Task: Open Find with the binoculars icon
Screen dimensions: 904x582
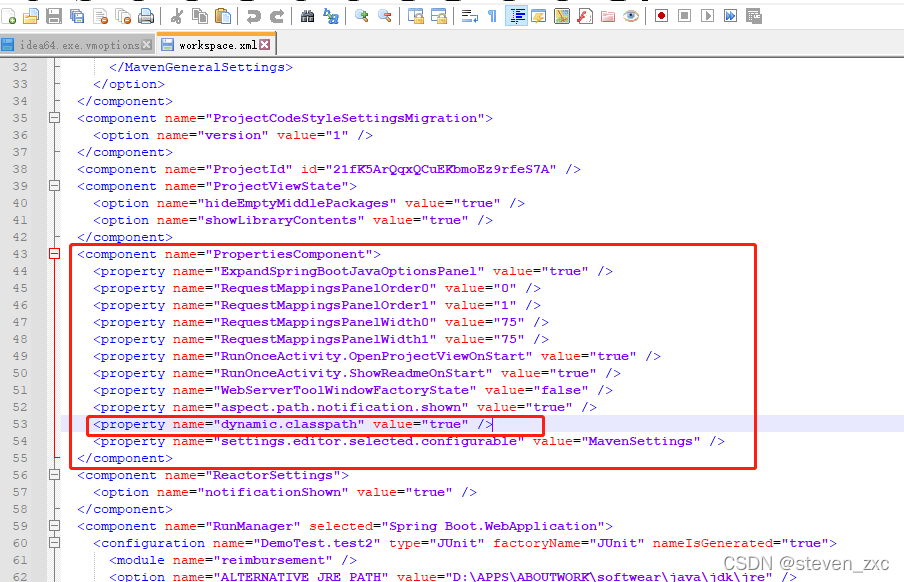Action: coord(308,16)
